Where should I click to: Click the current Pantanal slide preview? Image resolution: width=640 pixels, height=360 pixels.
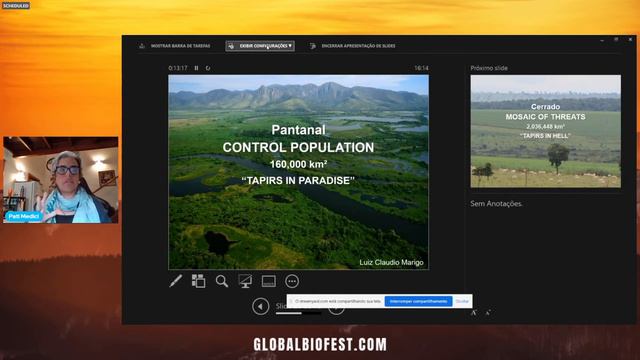[298, 172]
